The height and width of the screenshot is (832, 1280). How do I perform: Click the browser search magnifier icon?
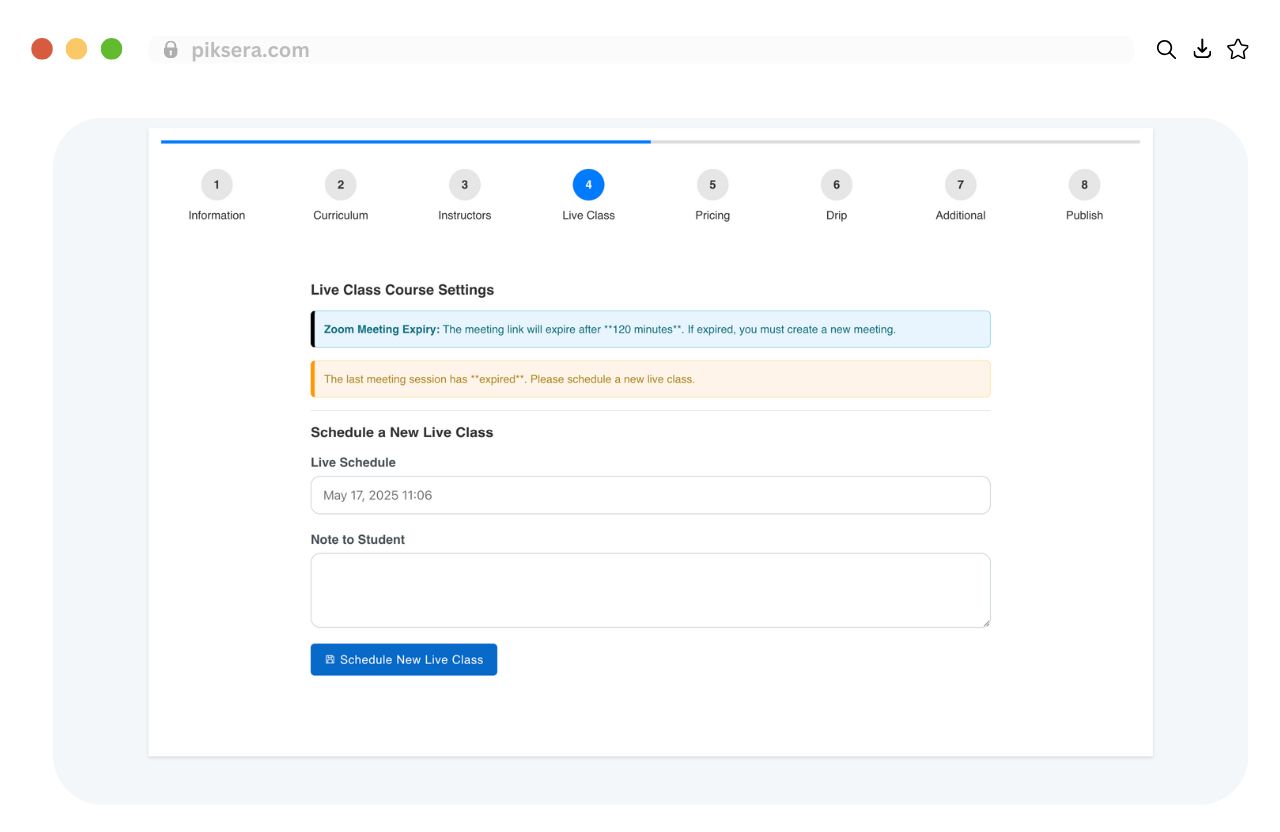tap(1166, 50)
